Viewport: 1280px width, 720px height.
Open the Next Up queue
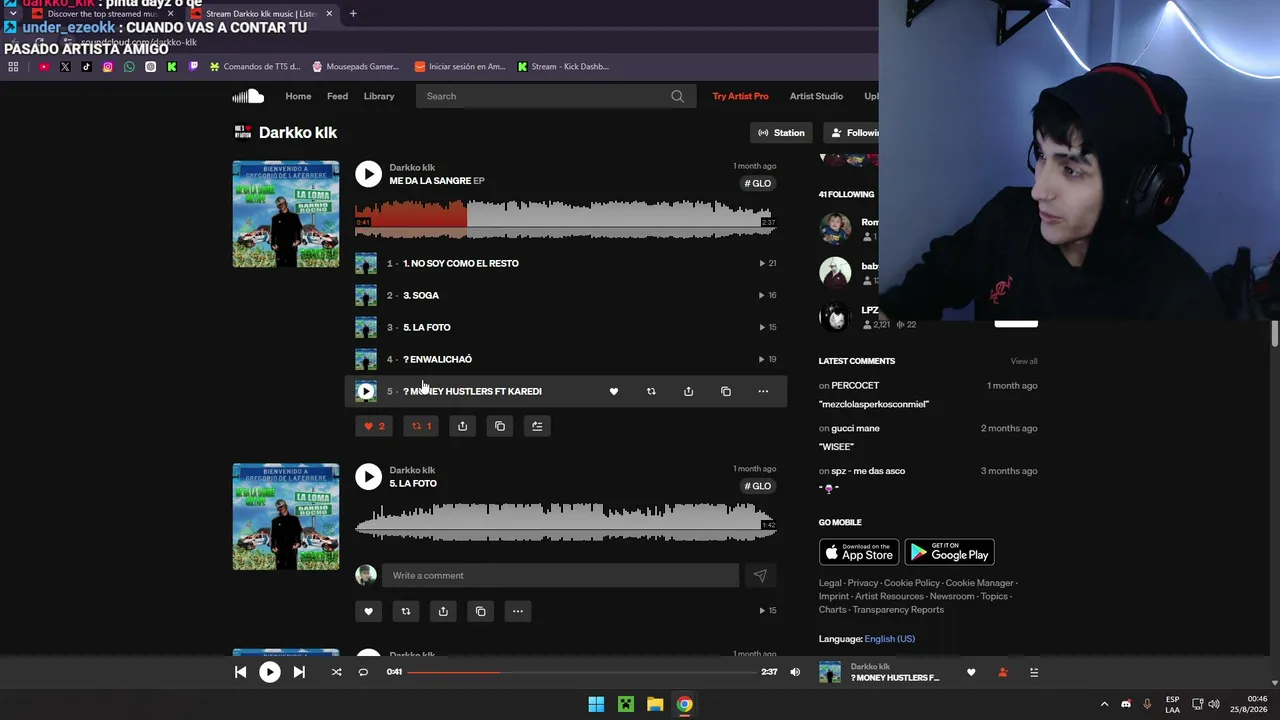(1034, 672)
